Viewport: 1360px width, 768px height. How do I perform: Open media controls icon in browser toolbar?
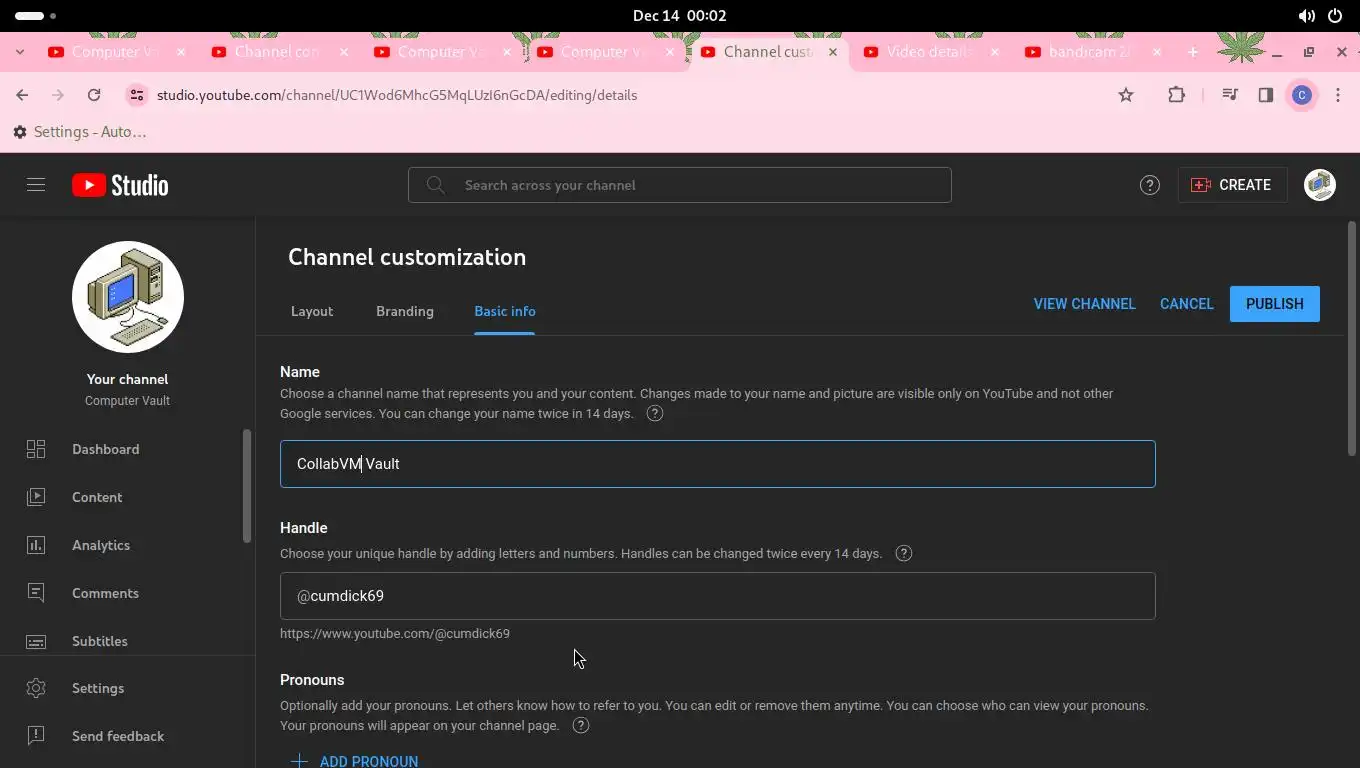(x=1230, y=95)
